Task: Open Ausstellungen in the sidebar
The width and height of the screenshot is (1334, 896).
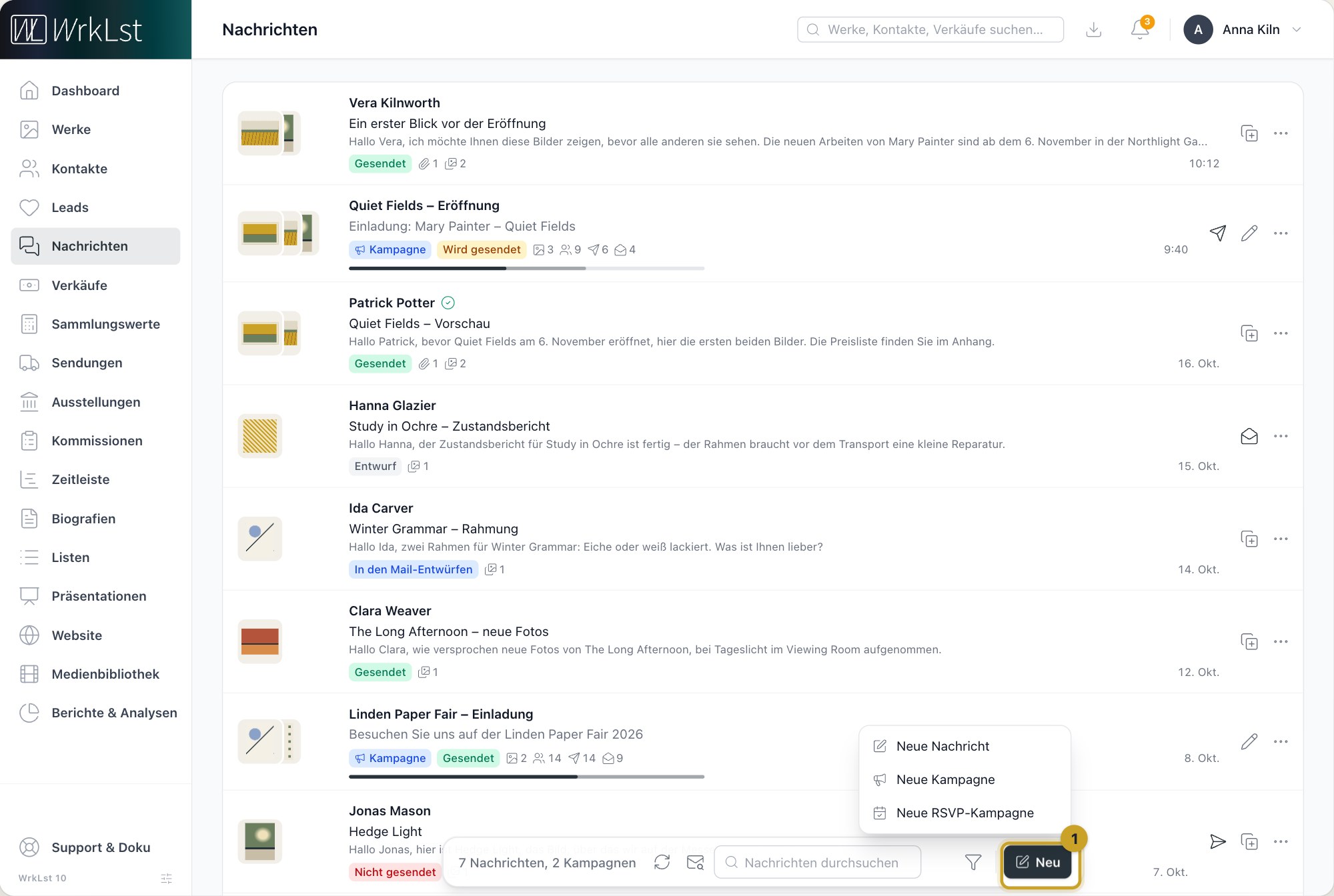Action: coord(95,402)
